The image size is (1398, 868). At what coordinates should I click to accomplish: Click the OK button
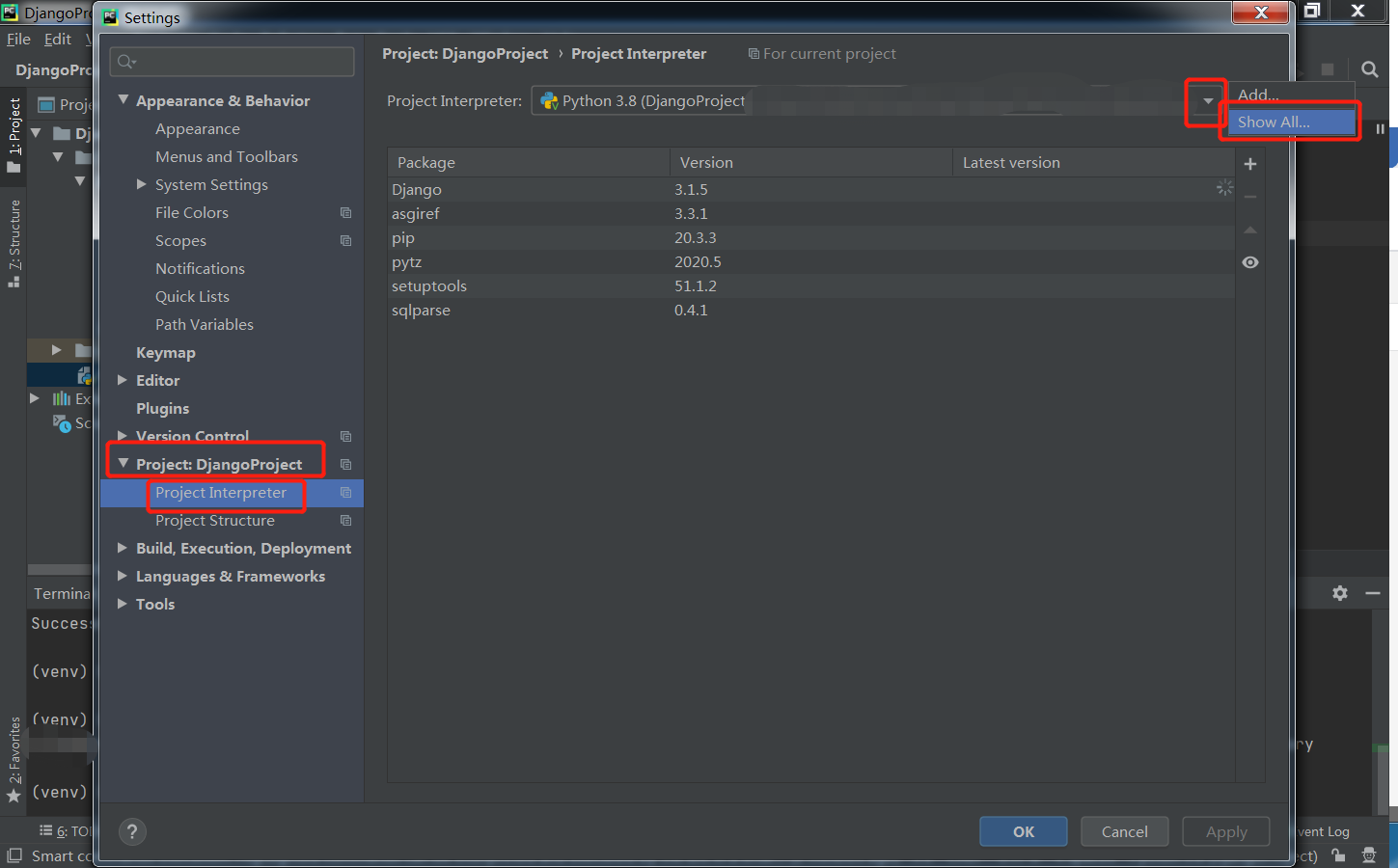point(1024,831)
